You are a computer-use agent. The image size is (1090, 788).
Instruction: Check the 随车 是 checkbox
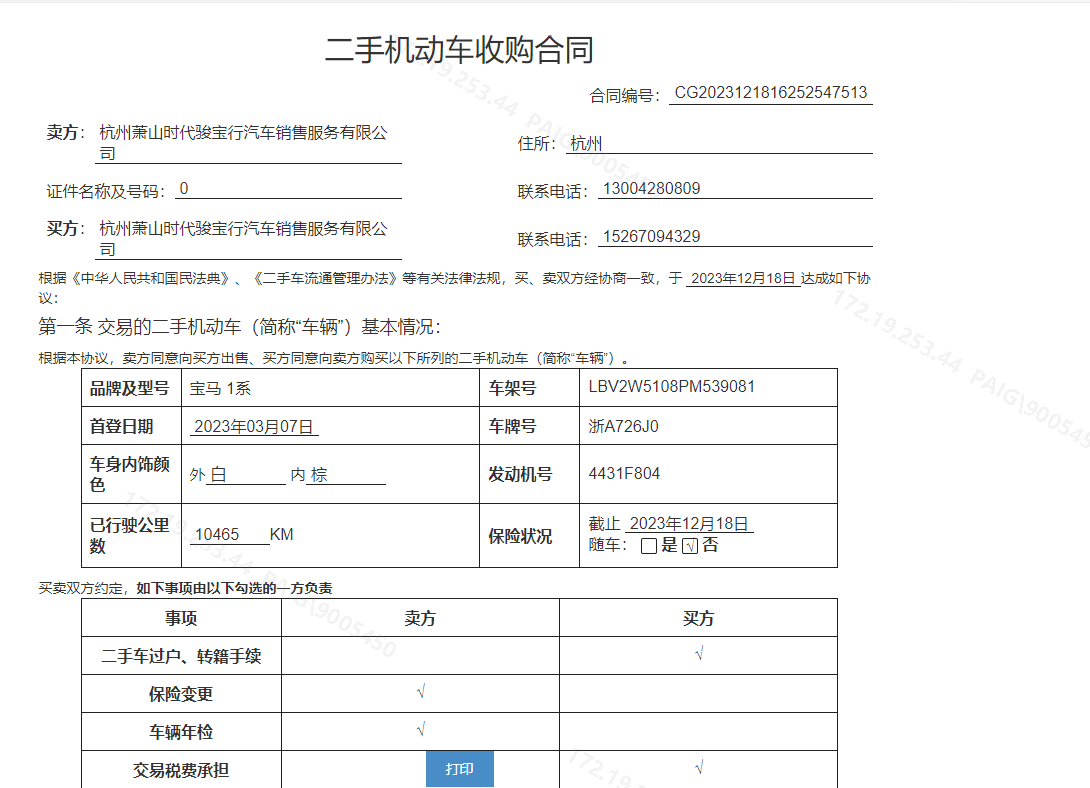[x=649, y=545]
